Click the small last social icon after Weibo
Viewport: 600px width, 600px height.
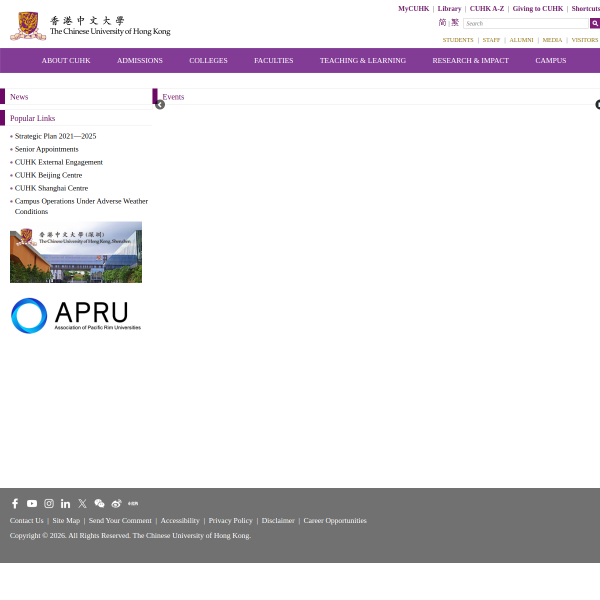click(133, 503)
